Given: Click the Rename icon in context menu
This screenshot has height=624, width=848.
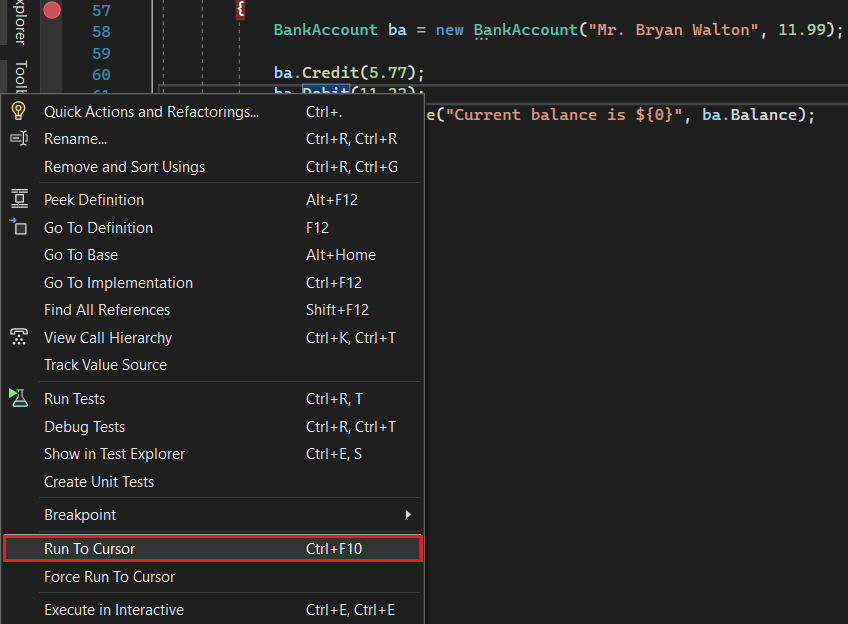Looking at the screenshot, I should coord(18,139).
